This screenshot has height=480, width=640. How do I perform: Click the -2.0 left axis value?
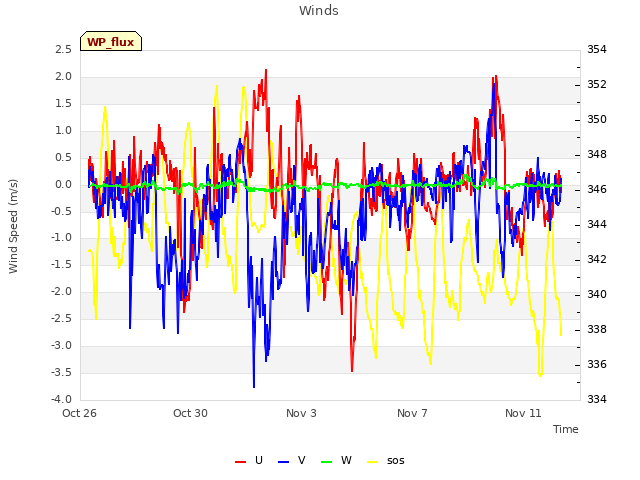[x=61, y=292]
